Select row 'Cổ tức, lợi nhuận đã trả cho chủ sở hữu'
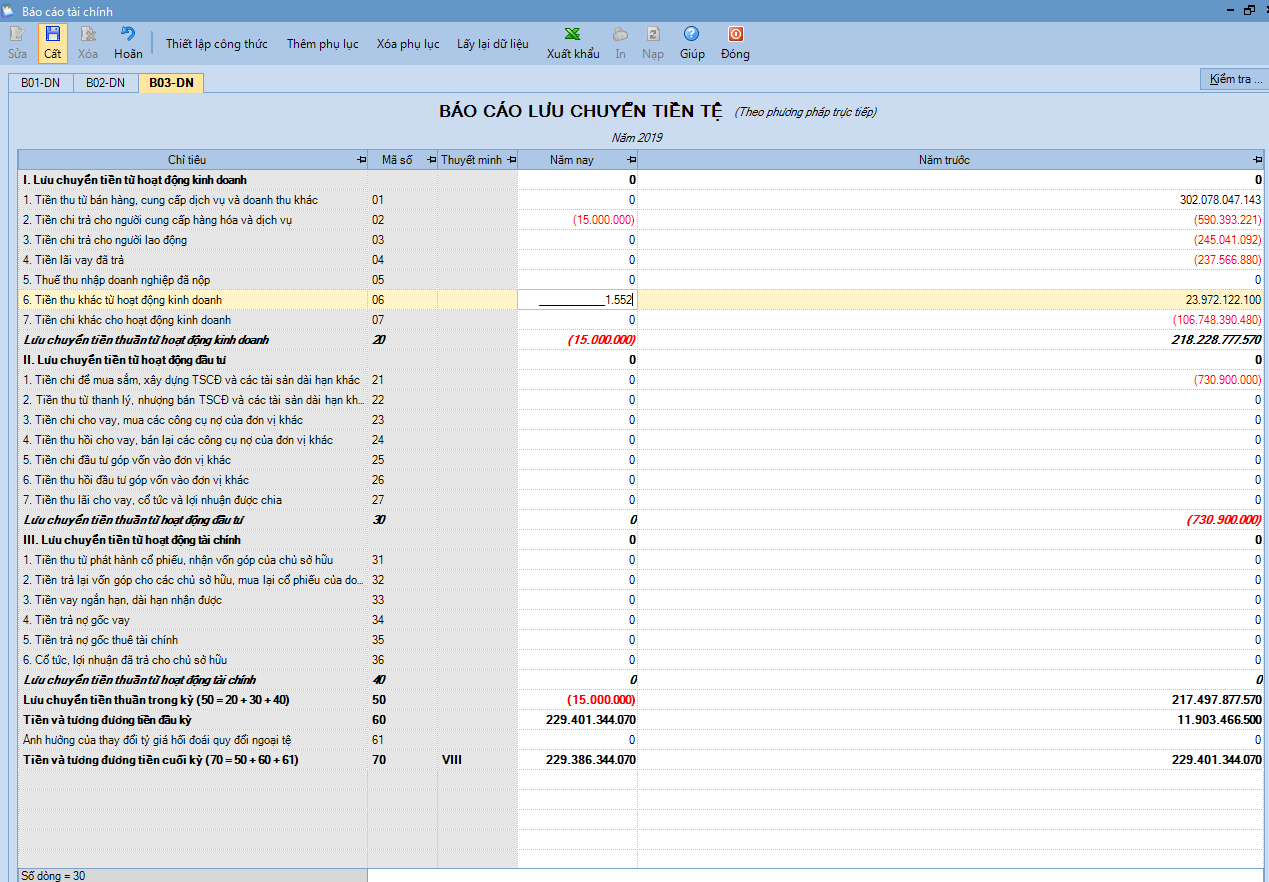 coord(640,660)
